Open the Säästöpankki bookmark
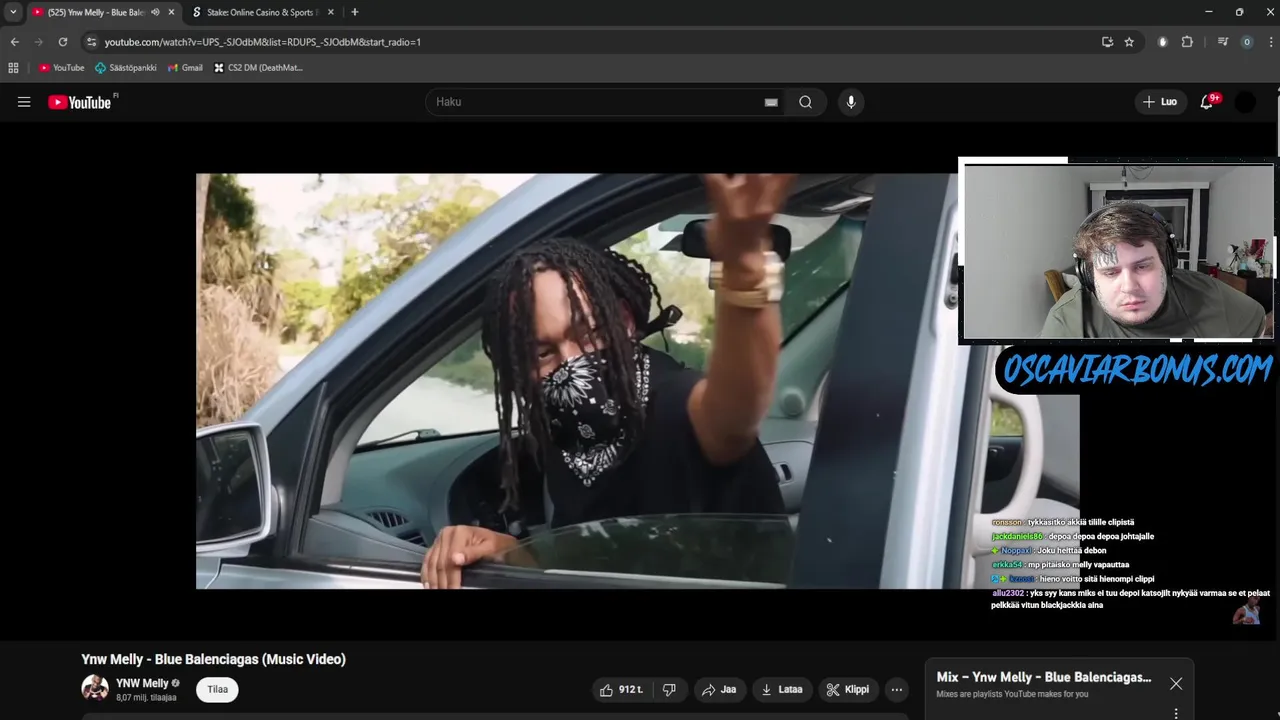Screen dimensions: 1280x720 point(126,68)
